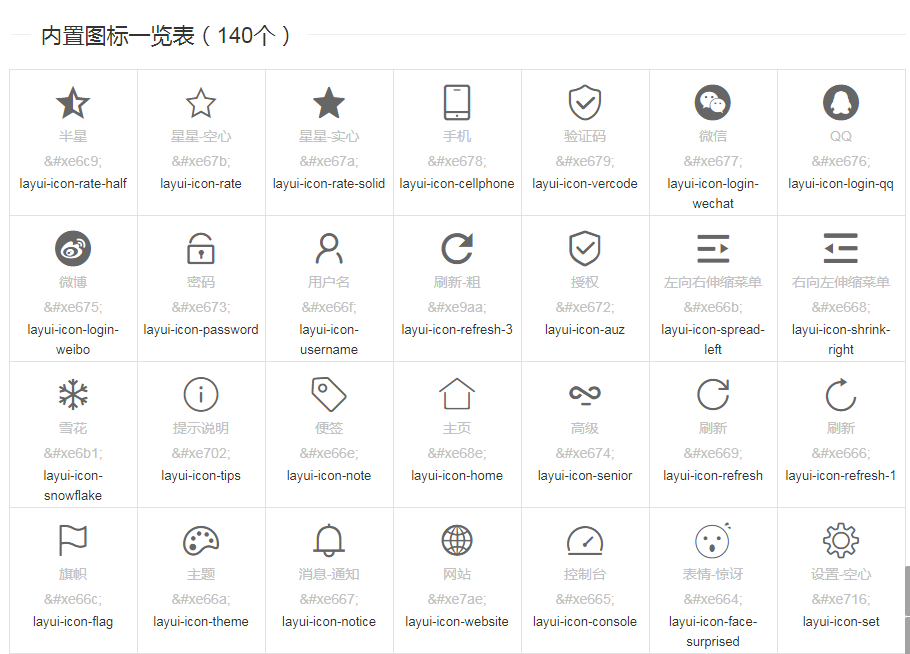Click the layui-icon-rate-half half star icon

[72, 102]
